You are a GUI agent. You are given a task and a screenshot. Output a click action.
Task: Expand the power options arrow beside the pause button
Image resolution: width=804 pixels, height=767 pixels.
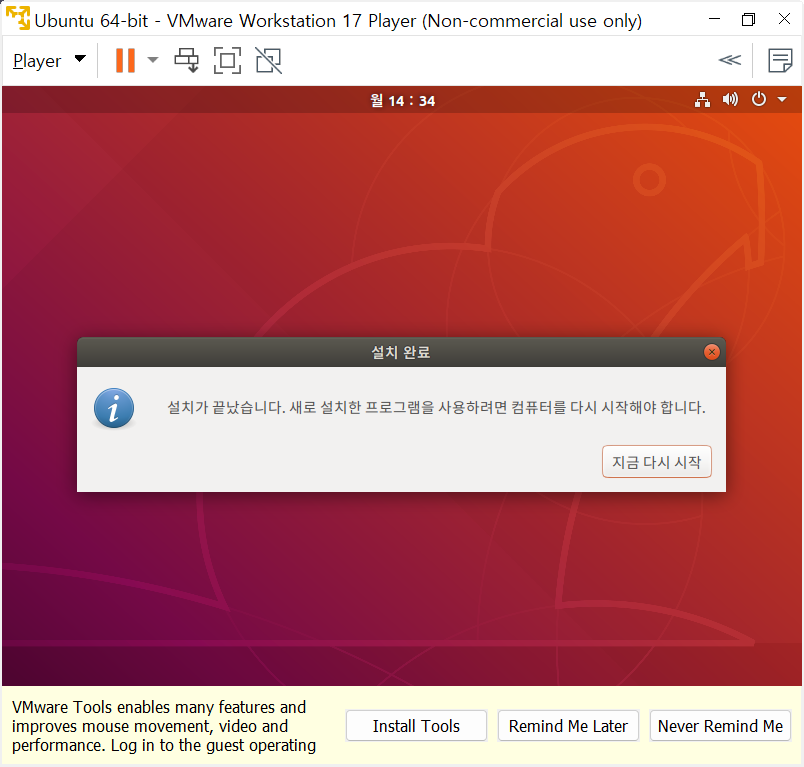pyautogui.click(x=152, y=60)
